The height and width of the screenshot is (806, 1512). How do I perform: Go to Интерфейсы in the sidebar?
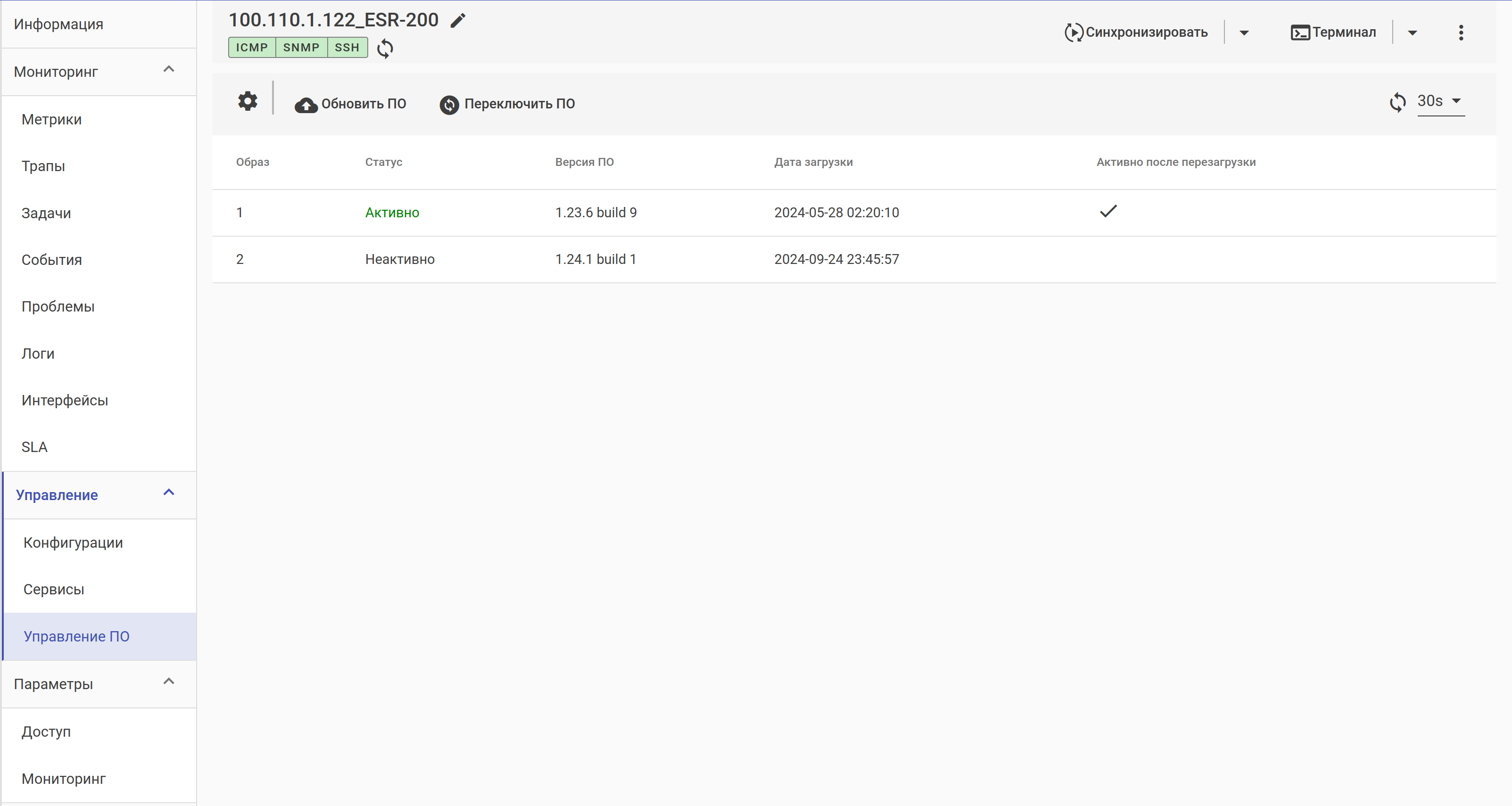point(65,400)
